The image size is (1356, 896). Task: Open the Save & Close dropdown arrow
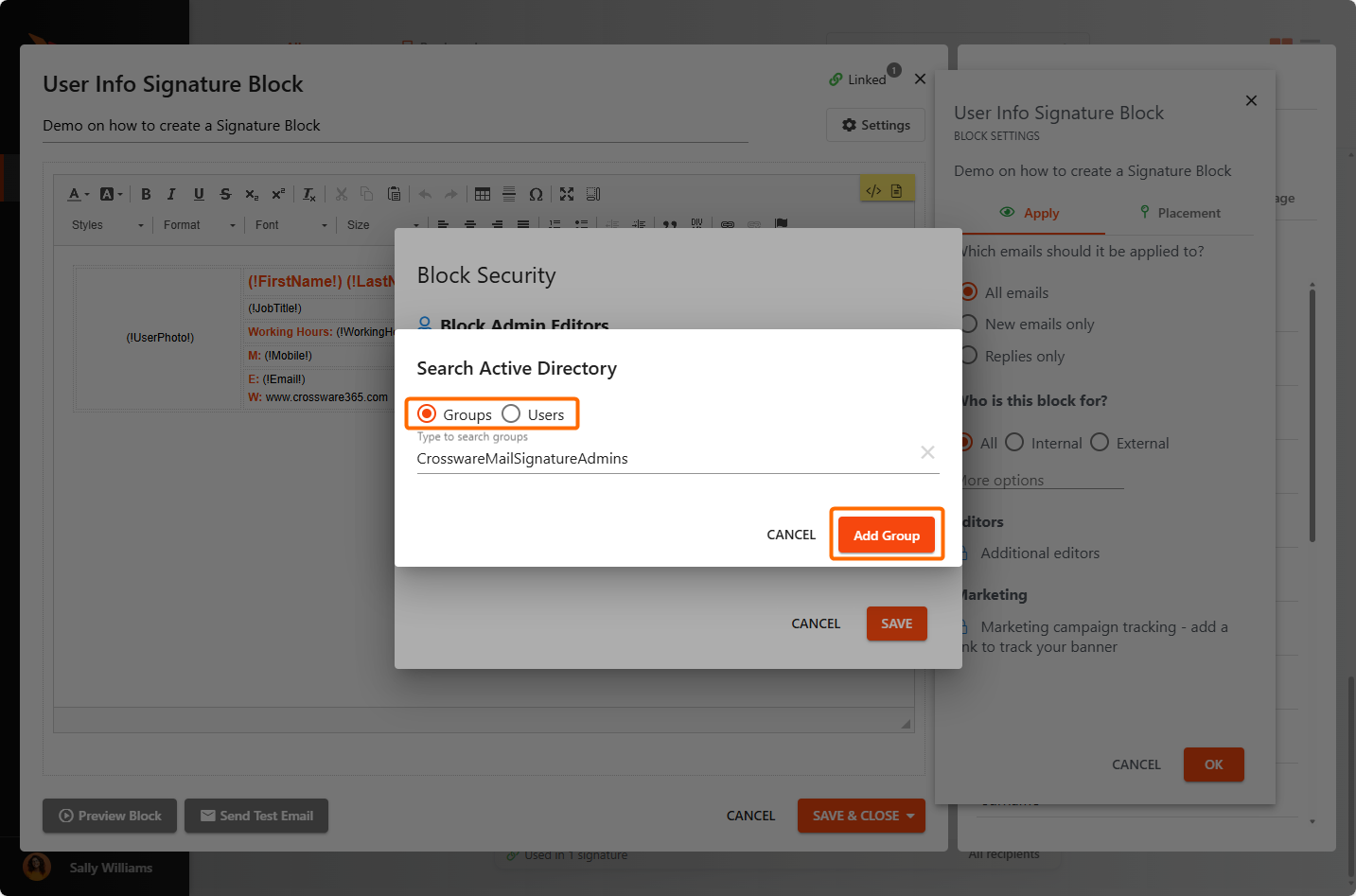click(910, 816)
